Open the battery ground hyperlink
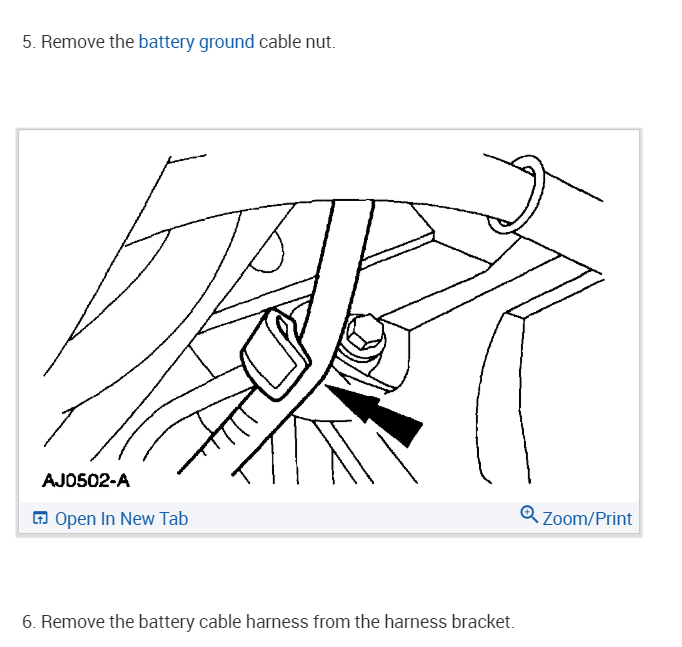The height and width of the screenshot is (647, 682). tap(196, 43)
